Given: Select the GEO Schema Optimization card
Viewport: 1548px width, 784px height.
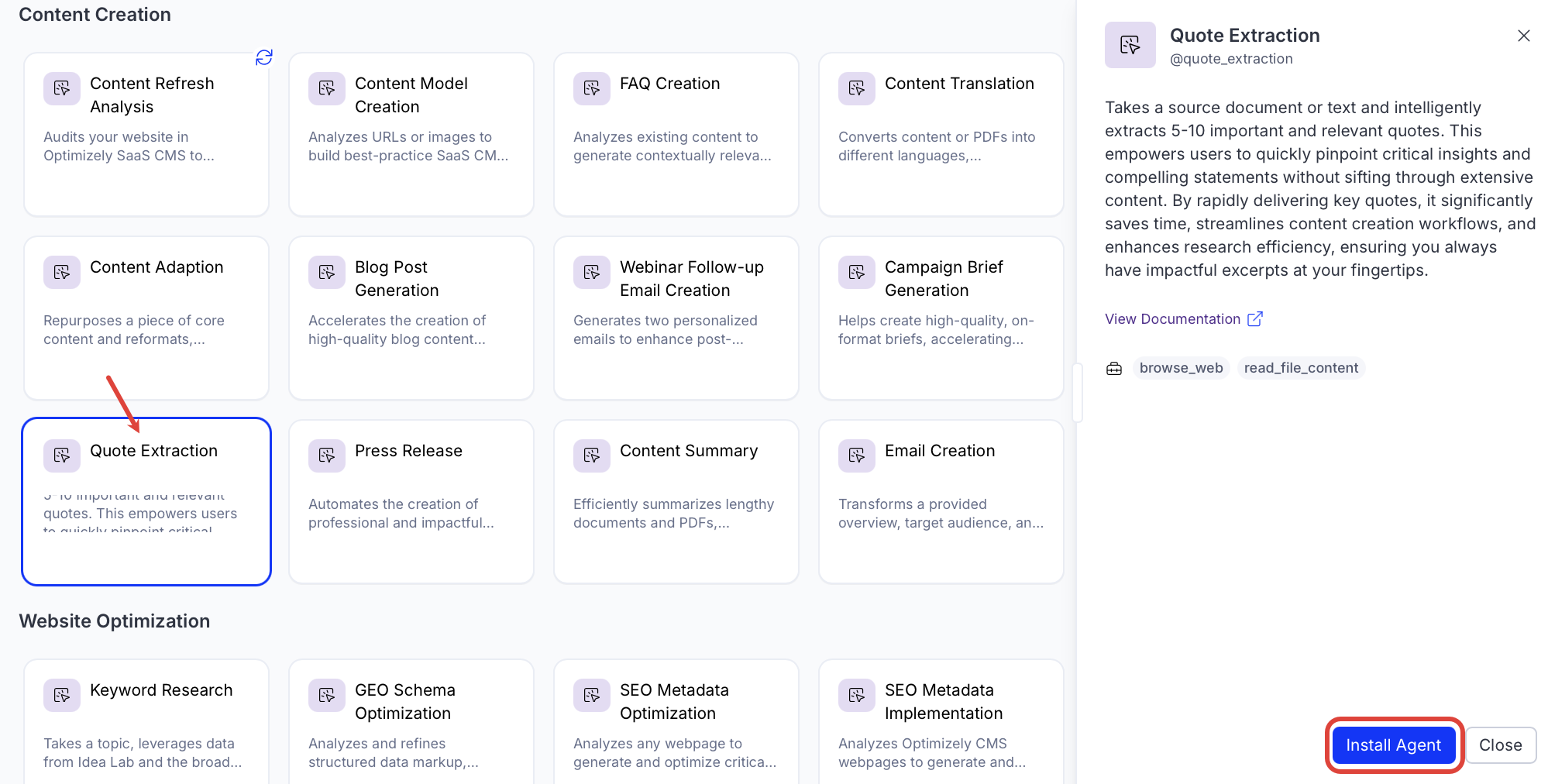Looking at the screenshot, I should (411, 720).
